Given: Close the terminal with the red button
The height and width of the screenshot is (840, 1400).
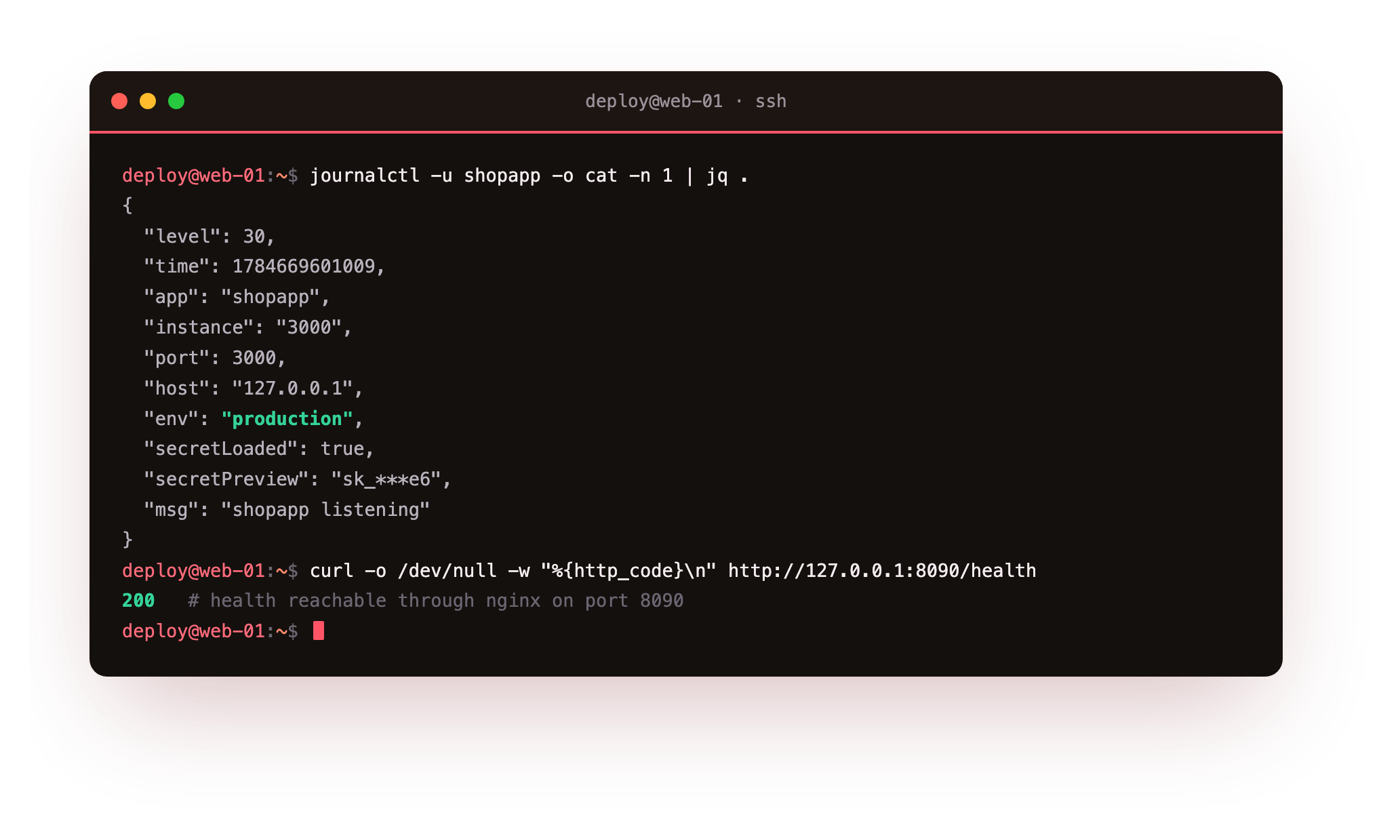Looking at the screenshot, I should point(119,101).
